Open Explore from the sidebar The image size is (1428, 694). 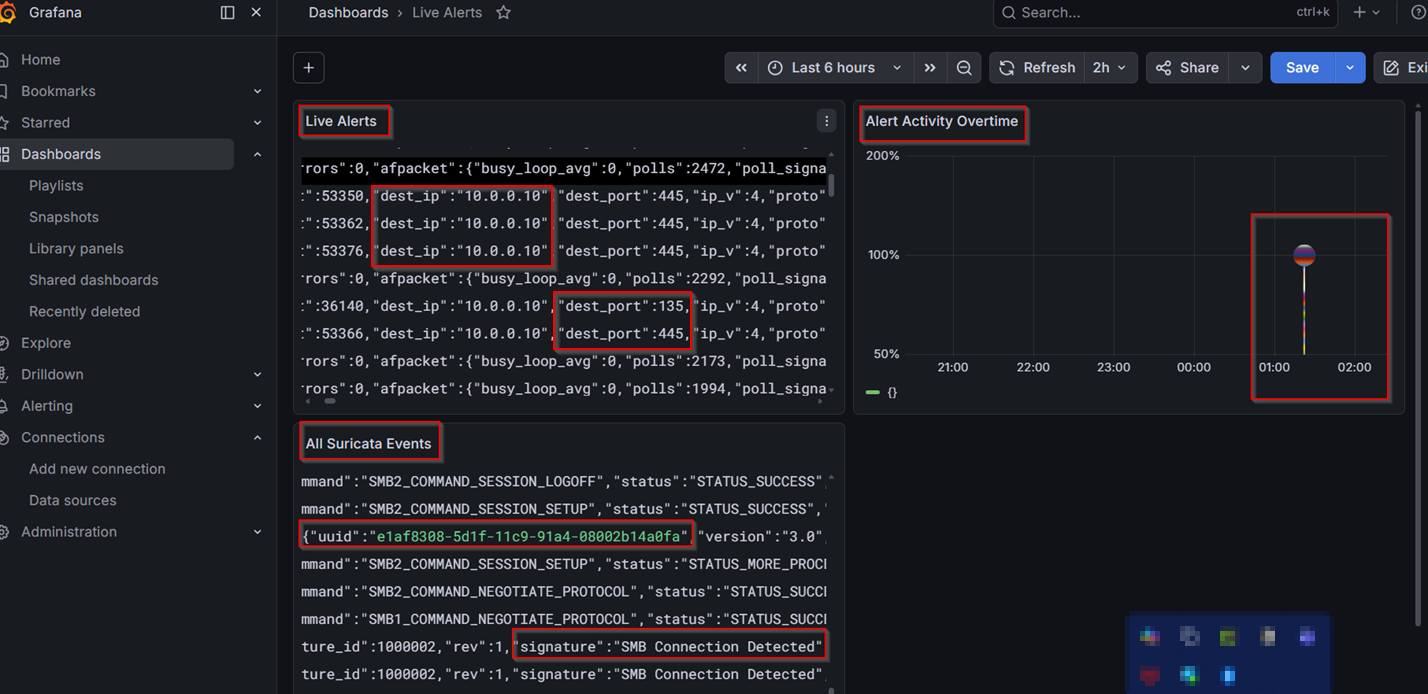[46, 343]
